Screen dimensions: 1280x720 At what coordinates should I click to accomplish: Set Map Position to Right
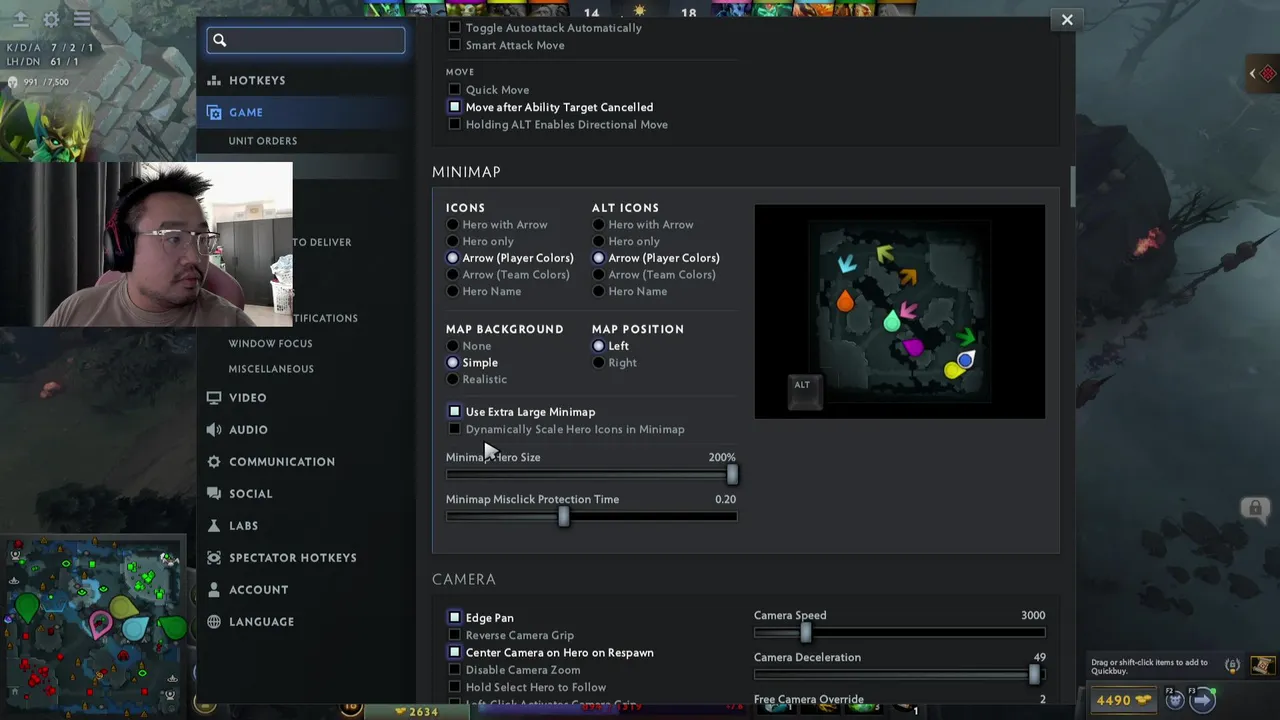point(599,362)
